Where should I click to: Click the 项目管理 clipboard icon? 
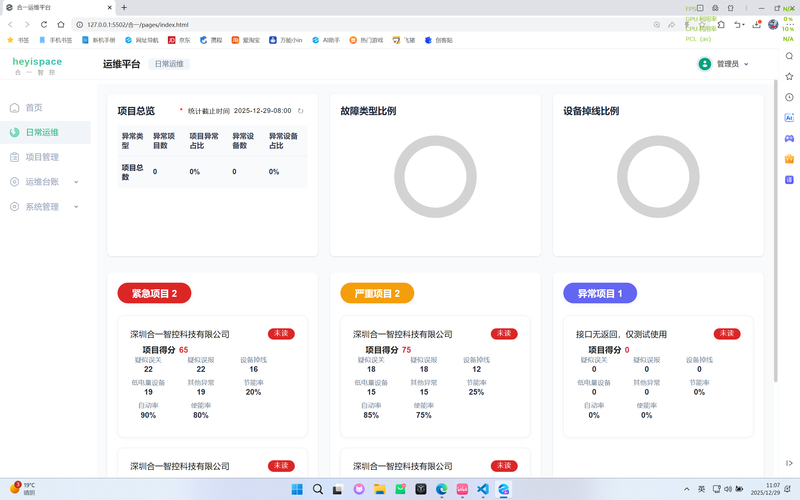[14, 157]
